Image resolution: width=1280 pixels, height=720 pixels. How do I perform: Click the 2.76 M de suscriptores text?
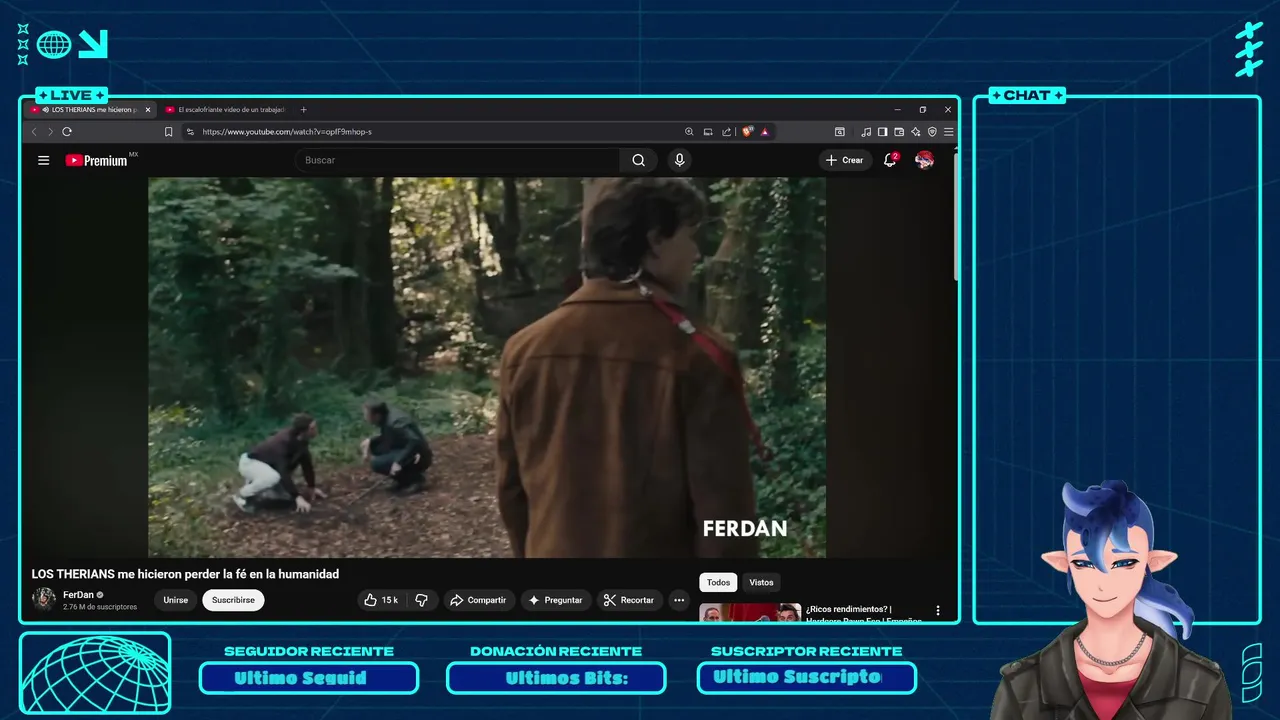100,607
